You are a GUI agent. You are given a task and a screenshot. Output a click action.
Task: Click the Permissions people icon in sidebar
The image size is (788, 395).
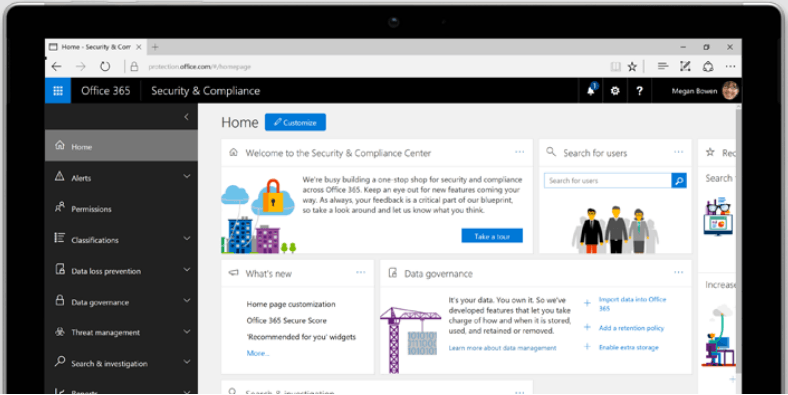point(60,207)
